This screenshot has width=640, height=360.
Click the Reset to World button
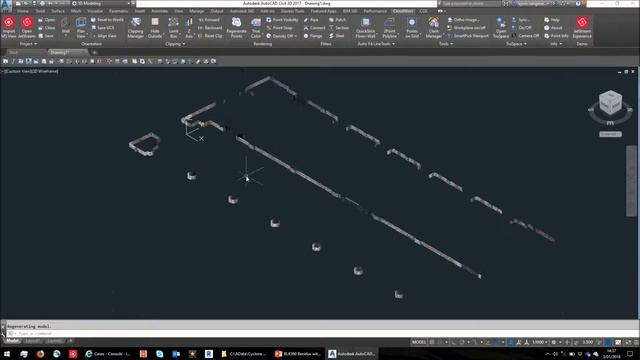[107, 20]
